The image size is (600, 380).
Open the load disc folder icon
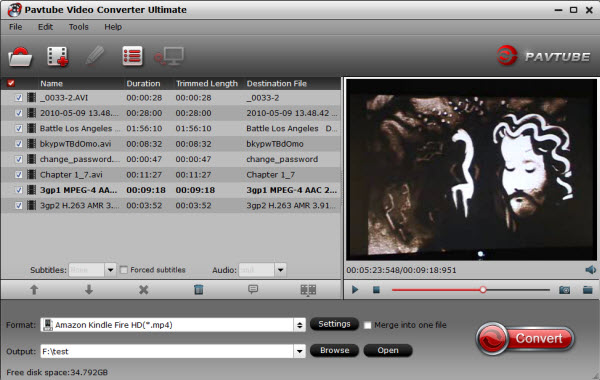[20, 56]
